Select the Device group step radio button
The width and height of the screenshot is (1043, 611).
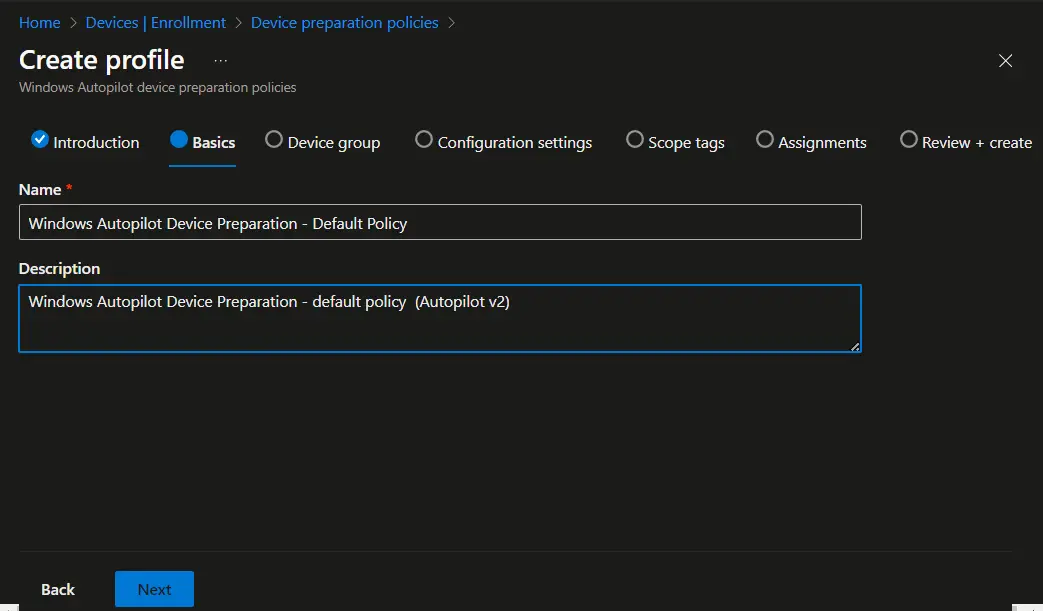[x=275, y=140]
